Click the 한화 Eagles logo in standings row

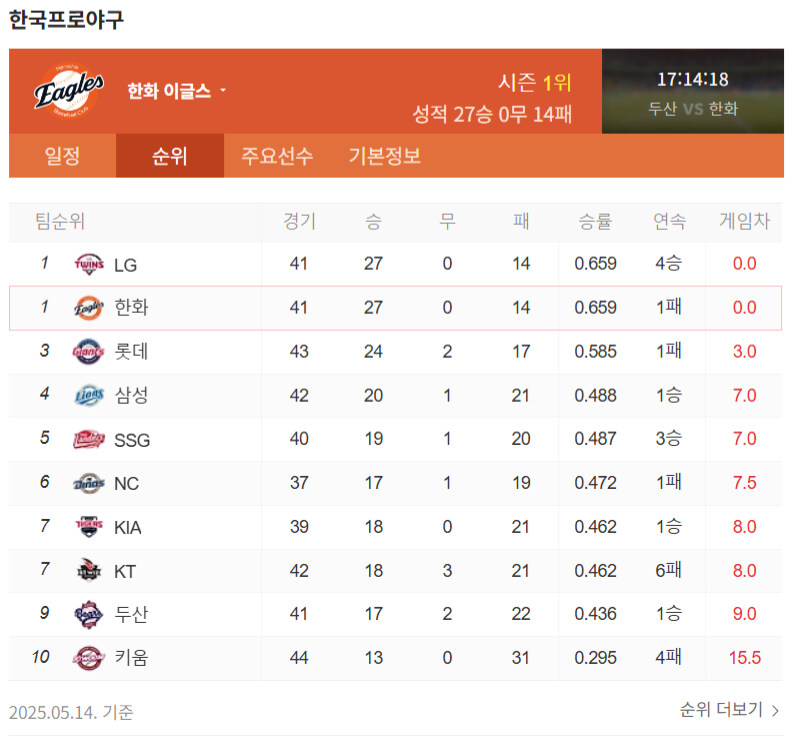pos(89,307)
